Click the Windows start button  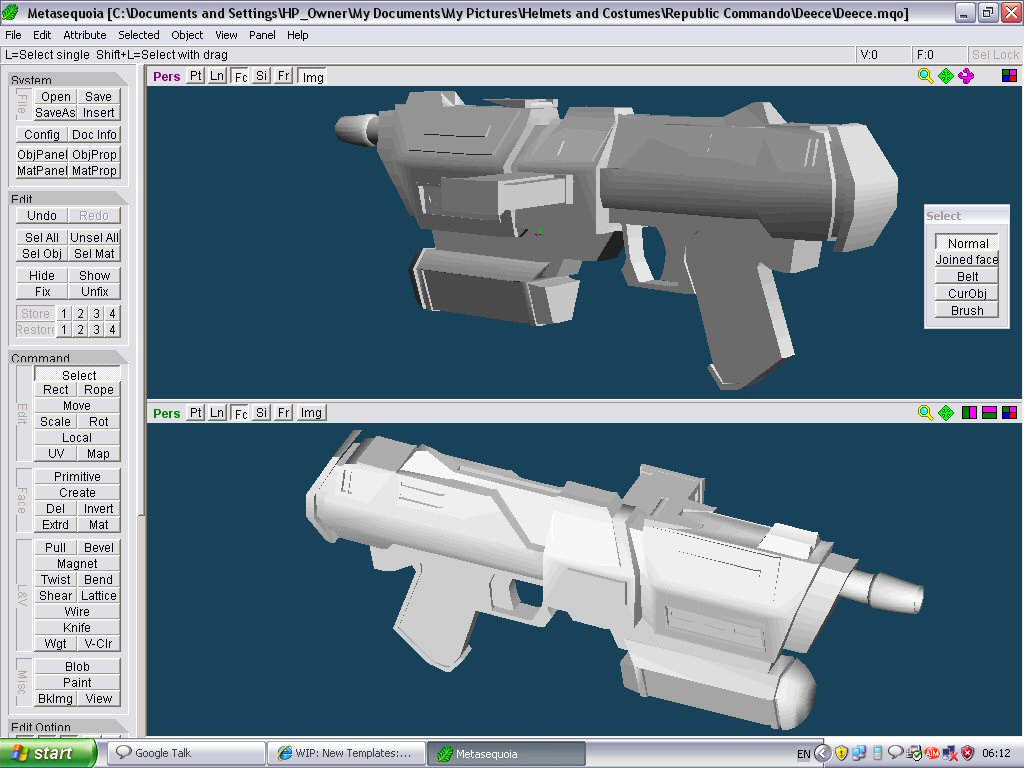tap(48, 753)
